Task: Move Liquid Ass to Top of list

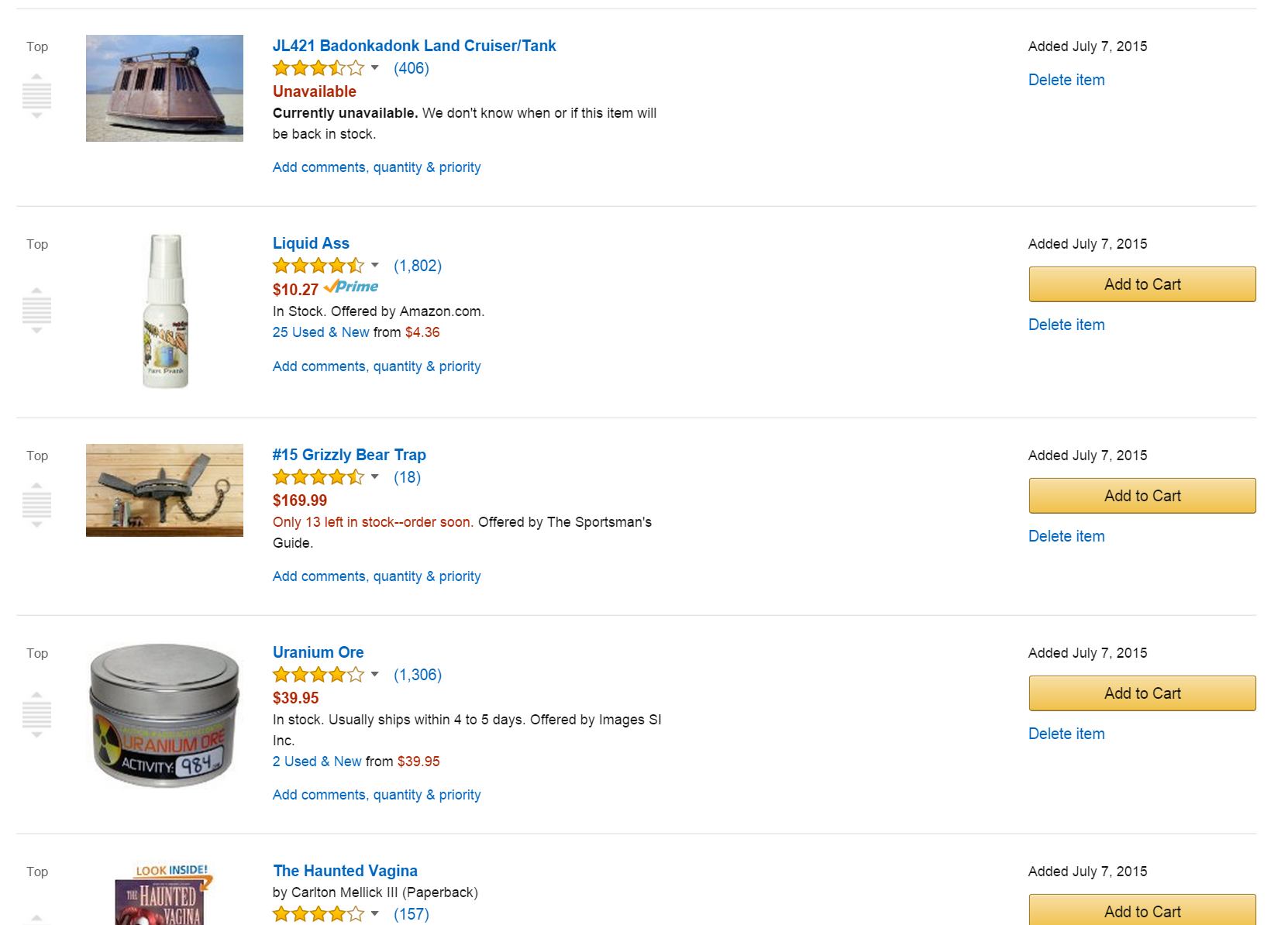Action: (37, 244)
